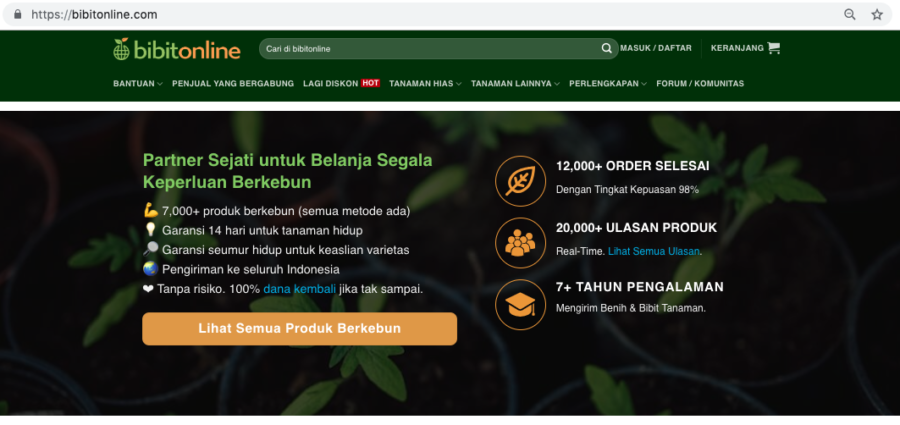The image size is (900, 425).
Task: Click the browser zoom magnifier icon
Action: point(849,15)
